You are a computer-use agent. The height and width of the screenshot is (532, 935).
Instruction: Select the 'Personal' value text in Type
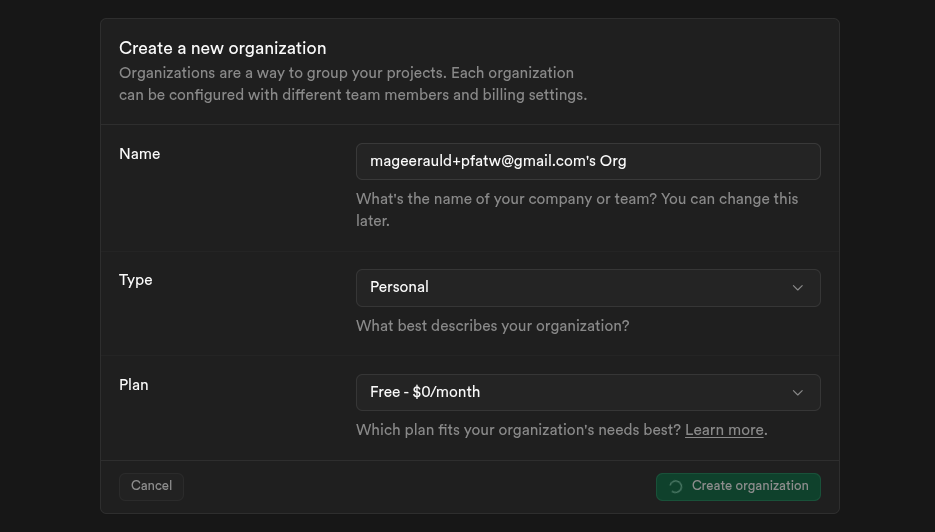click(399, 287)
